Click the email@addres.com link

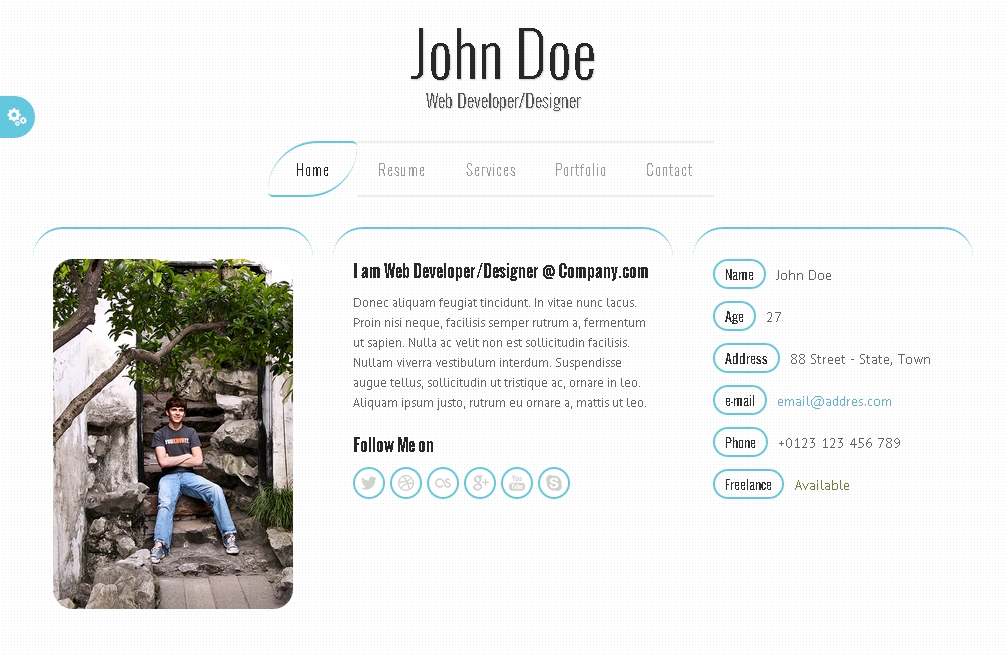834,402
